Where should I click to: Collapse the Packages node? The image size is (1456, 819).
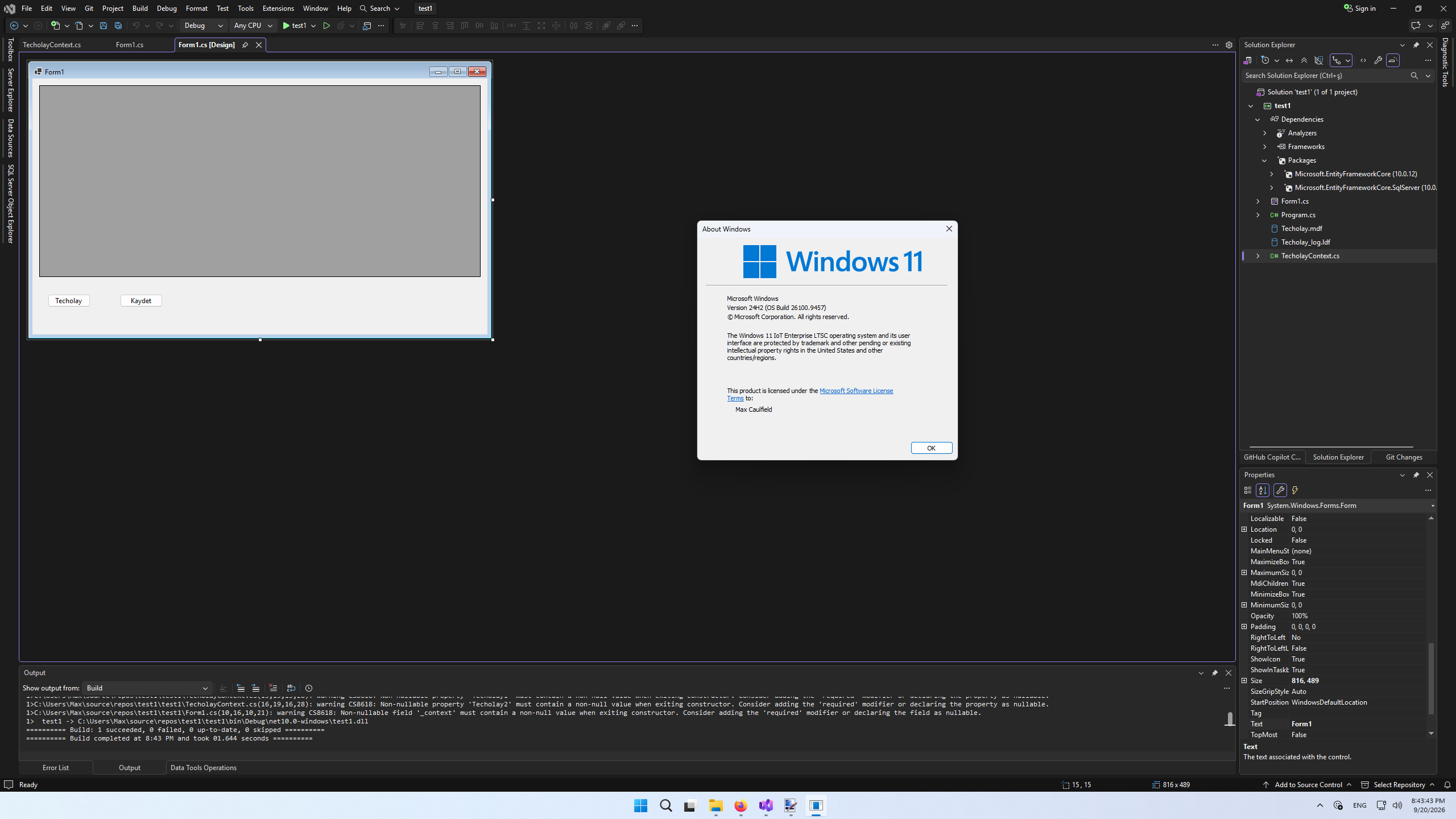1264,160
